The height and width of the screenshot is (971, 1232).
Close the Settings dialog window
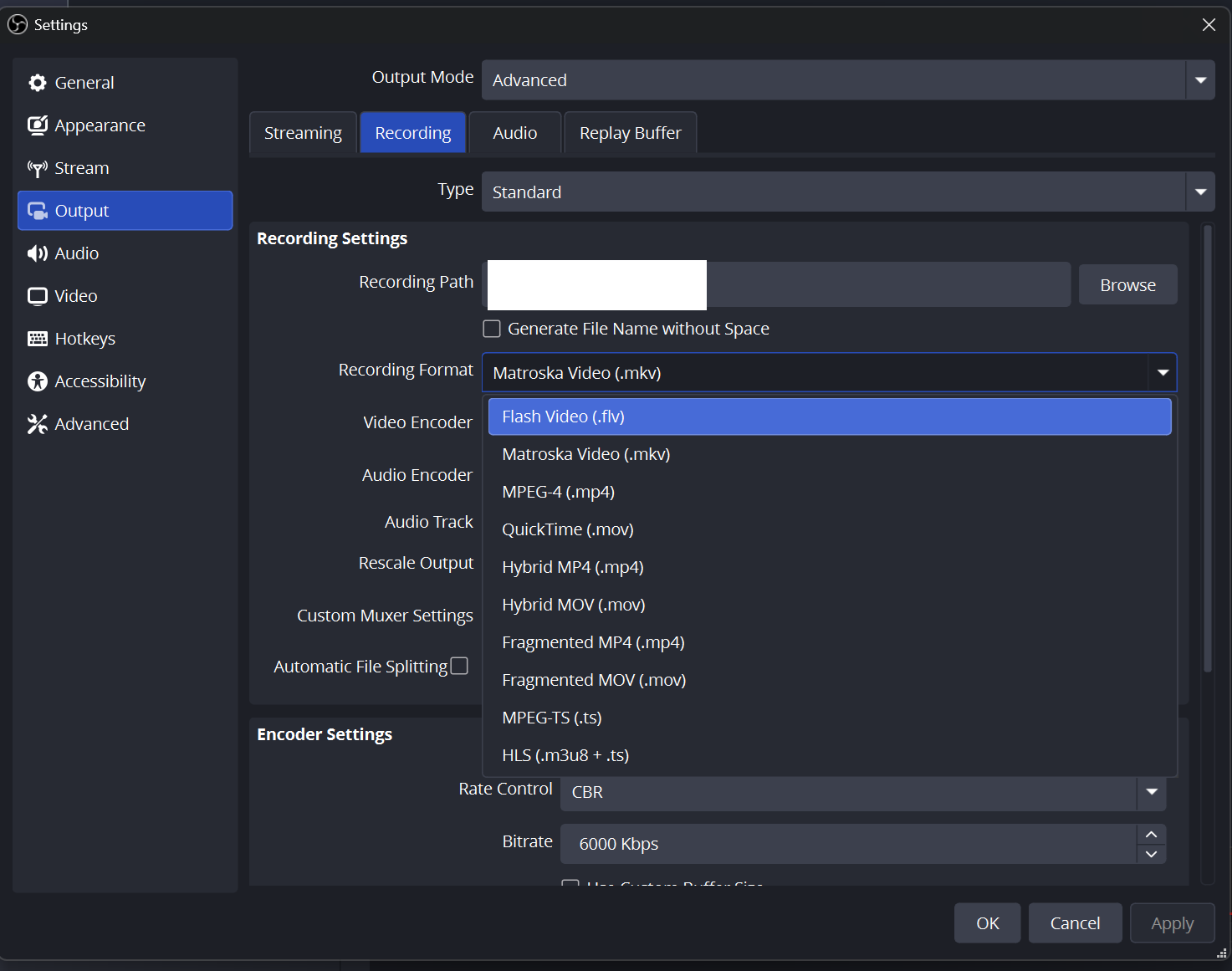tap(1209, 25)
